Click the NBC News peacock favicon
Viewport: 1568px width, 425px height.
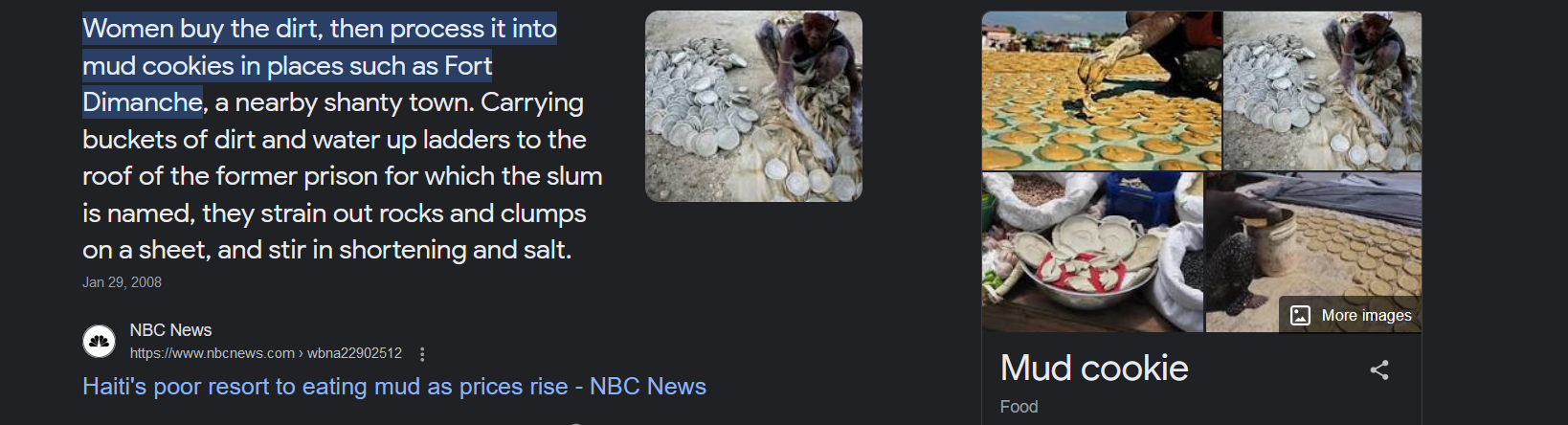coord(100,341)
